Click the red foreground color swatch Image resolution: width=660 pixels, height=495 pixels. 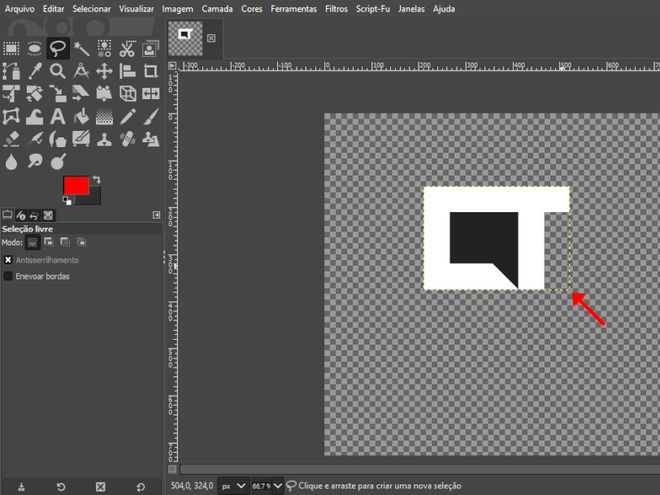click(76, 185)
